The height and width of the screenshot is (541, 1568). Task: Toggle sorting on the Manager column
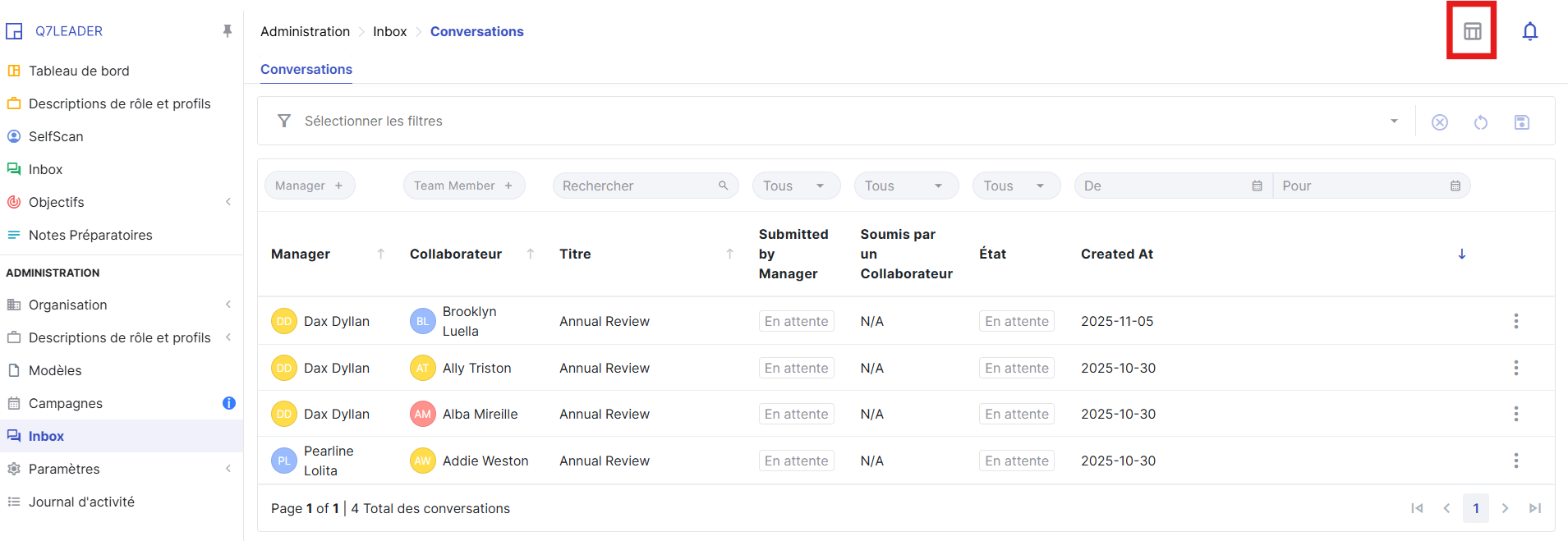click(380, 254)
